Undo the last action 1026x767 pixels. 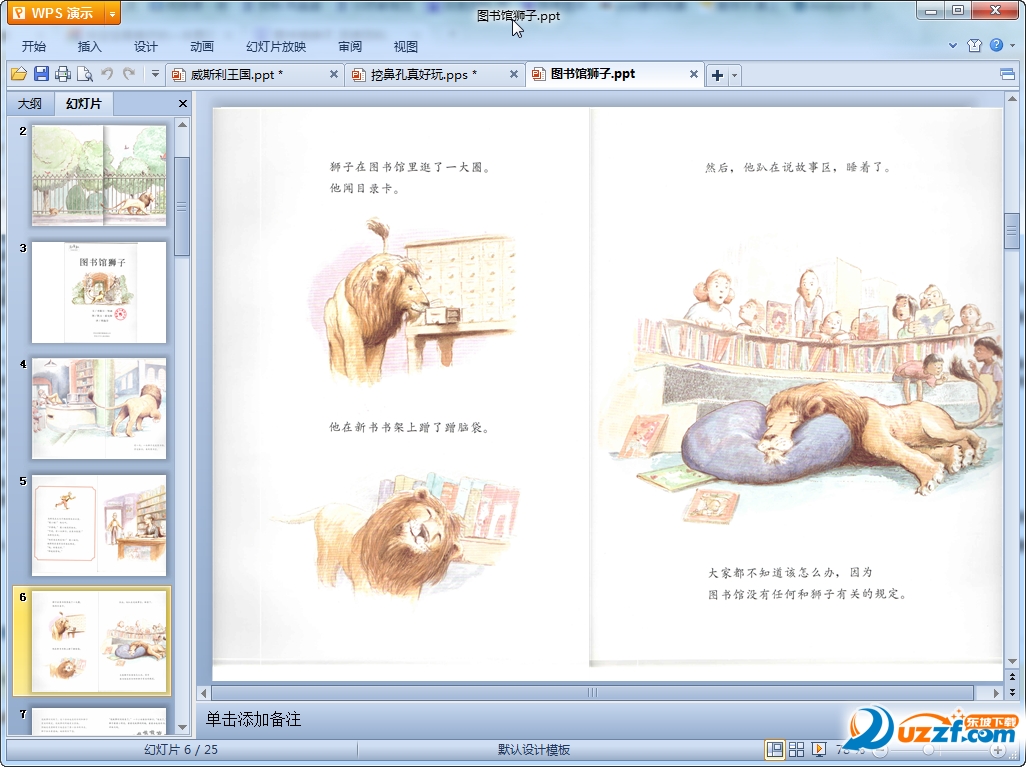pyautogui.click(x=107, y=74)
